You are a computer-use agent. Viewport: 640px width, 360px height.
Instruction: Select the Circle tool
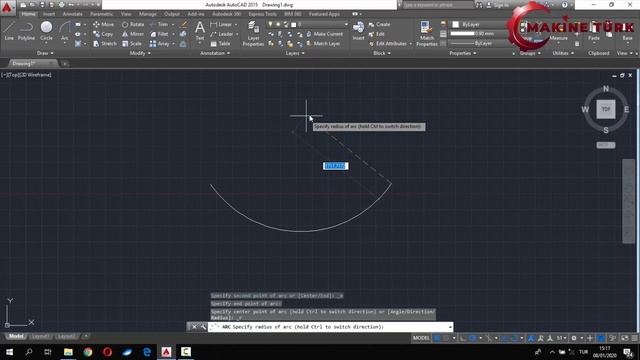(46, 31)
